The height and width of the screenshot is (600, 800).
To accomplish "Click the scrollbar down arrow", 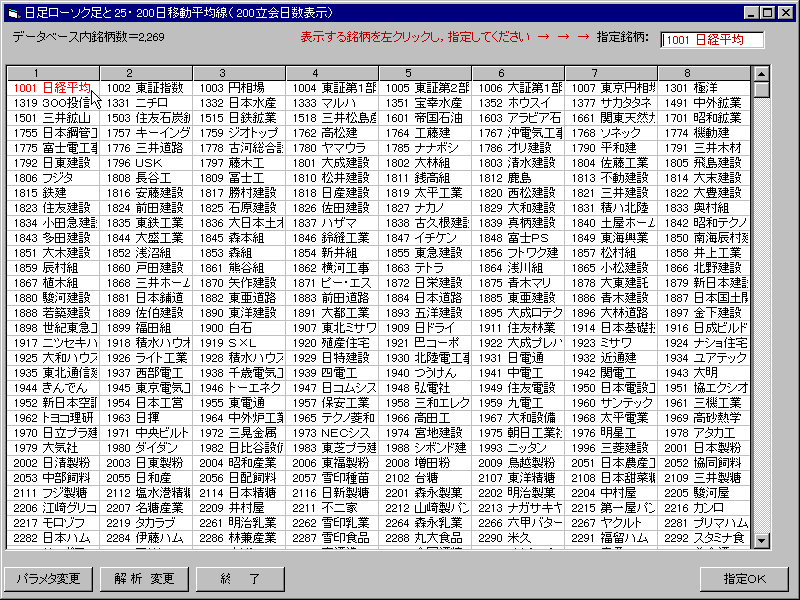I will pyautogui.click(x=760, y=544).
